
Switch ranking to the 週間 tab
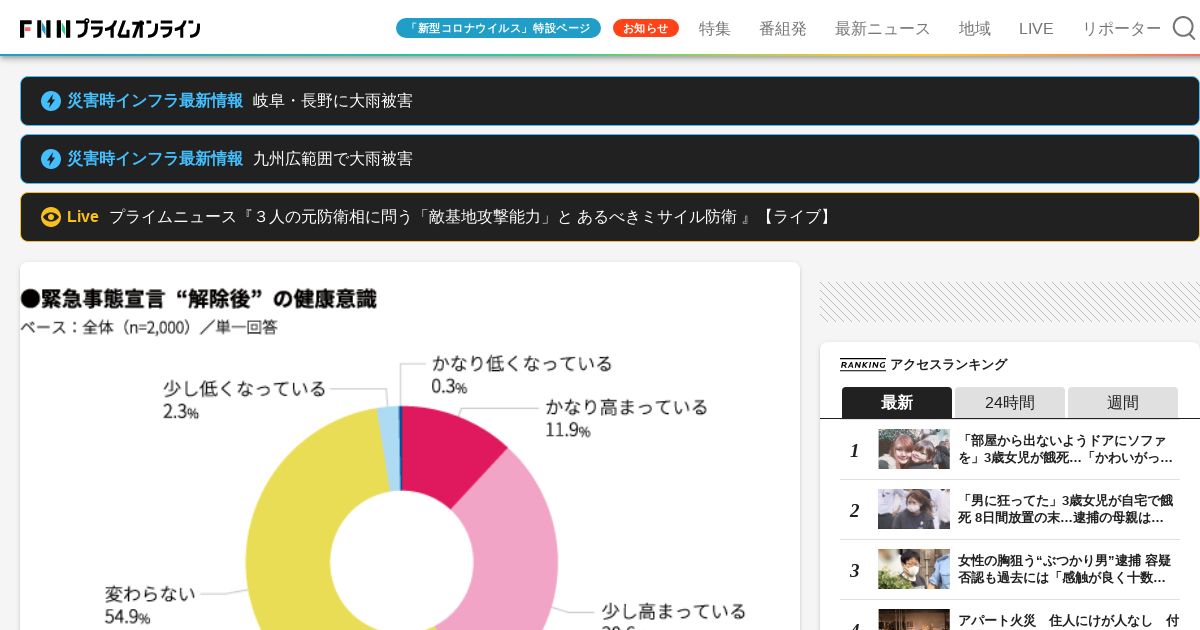(1123, 402)
